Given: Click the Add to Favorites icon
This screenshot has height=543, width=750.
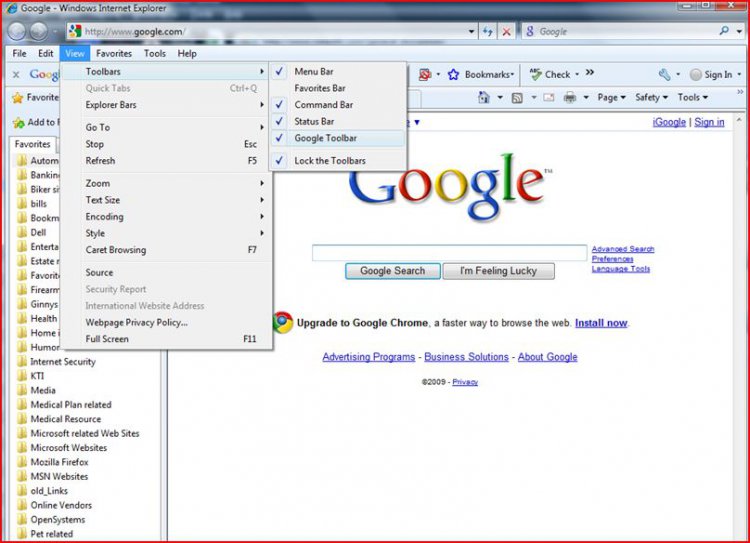Looking at the screenshot, I should click(x=19, y=123).
